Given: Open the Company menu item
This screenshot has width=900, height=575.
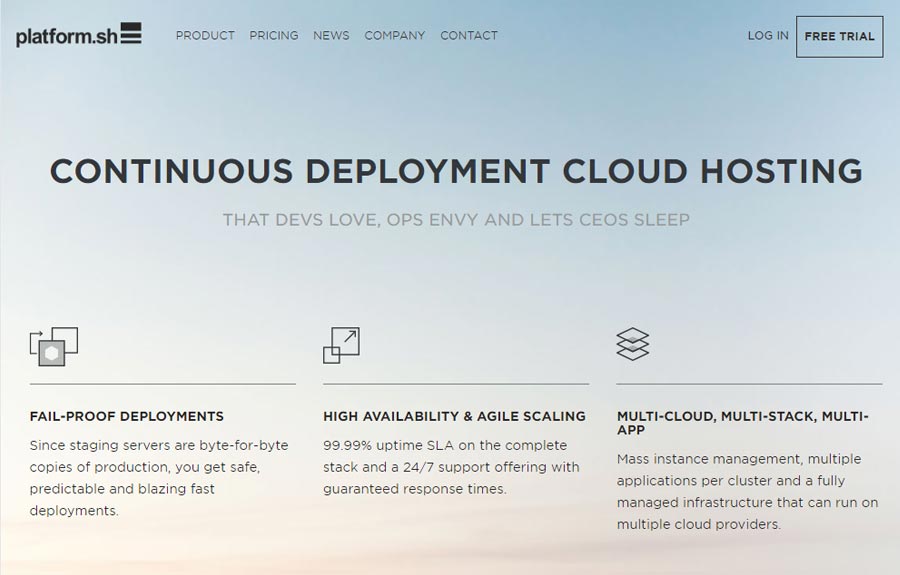Looking at the screenshot, I should coord(394,36).
